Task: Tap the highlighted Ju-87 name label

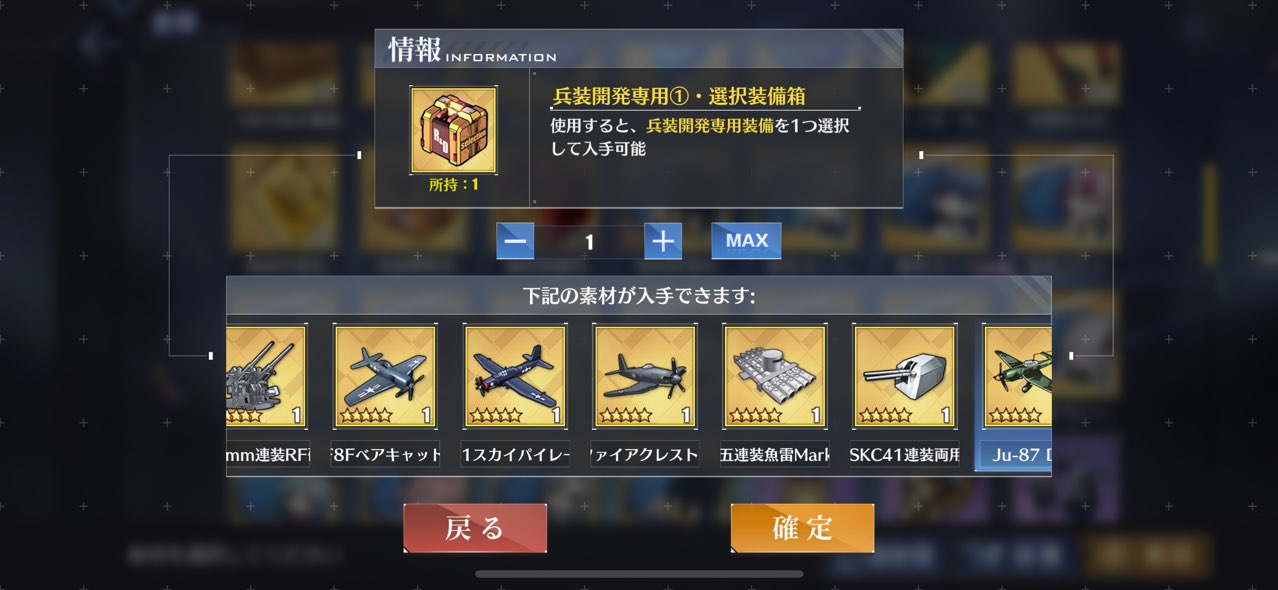Action: point(1014,455)
